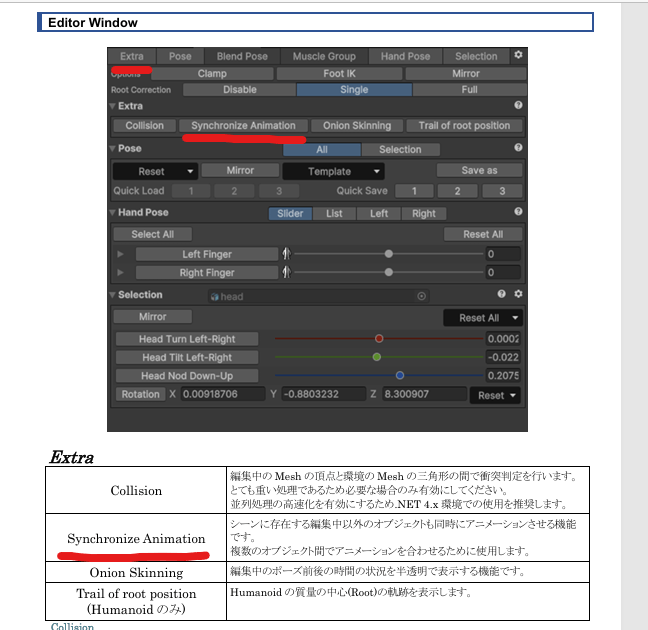Toggle Synchronize Animation button
648x630 pixels.
click(x=243, y=126)
